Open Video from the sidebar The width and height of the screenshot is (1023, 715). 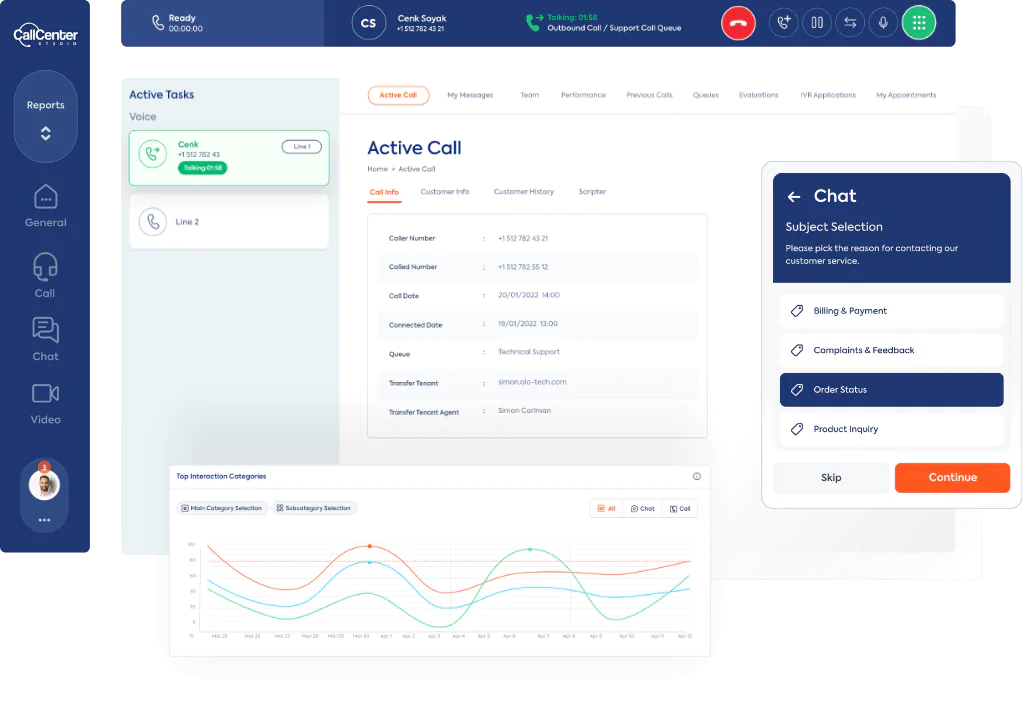click(45, 403)
